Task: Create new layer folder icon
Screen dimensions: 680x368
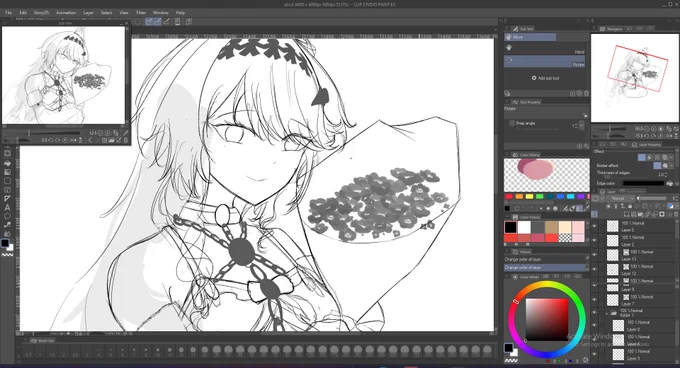Action: point(641,215)
